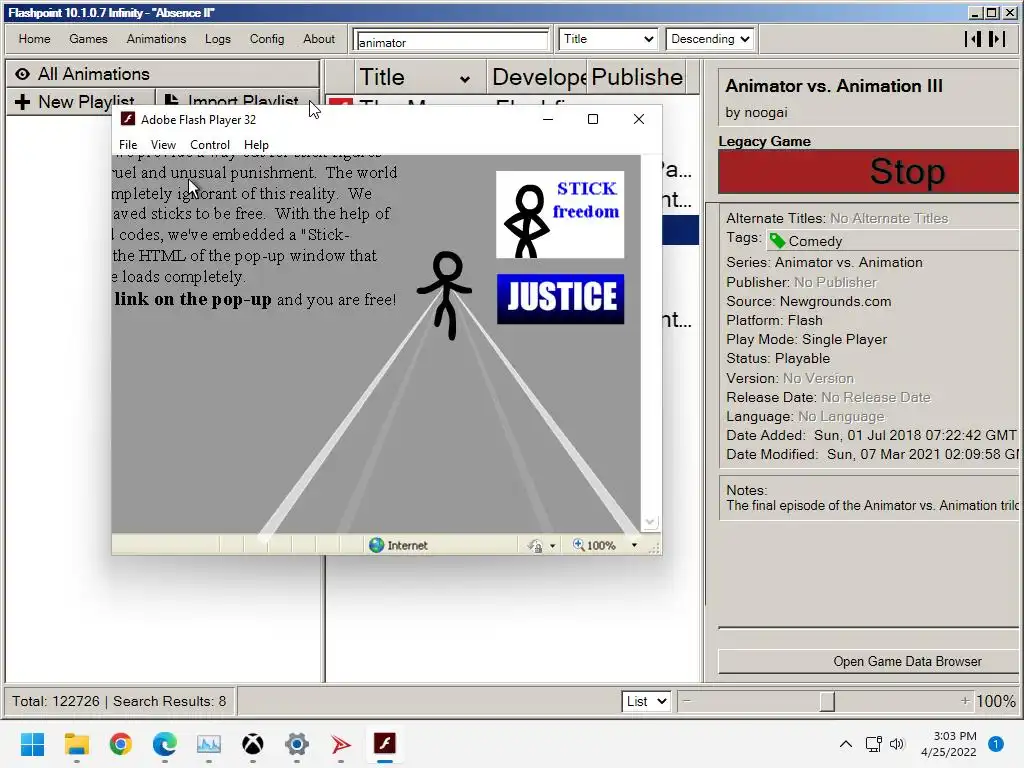Click the Import Playlist button
The image size is (1024, 768).
pos(237,102)
